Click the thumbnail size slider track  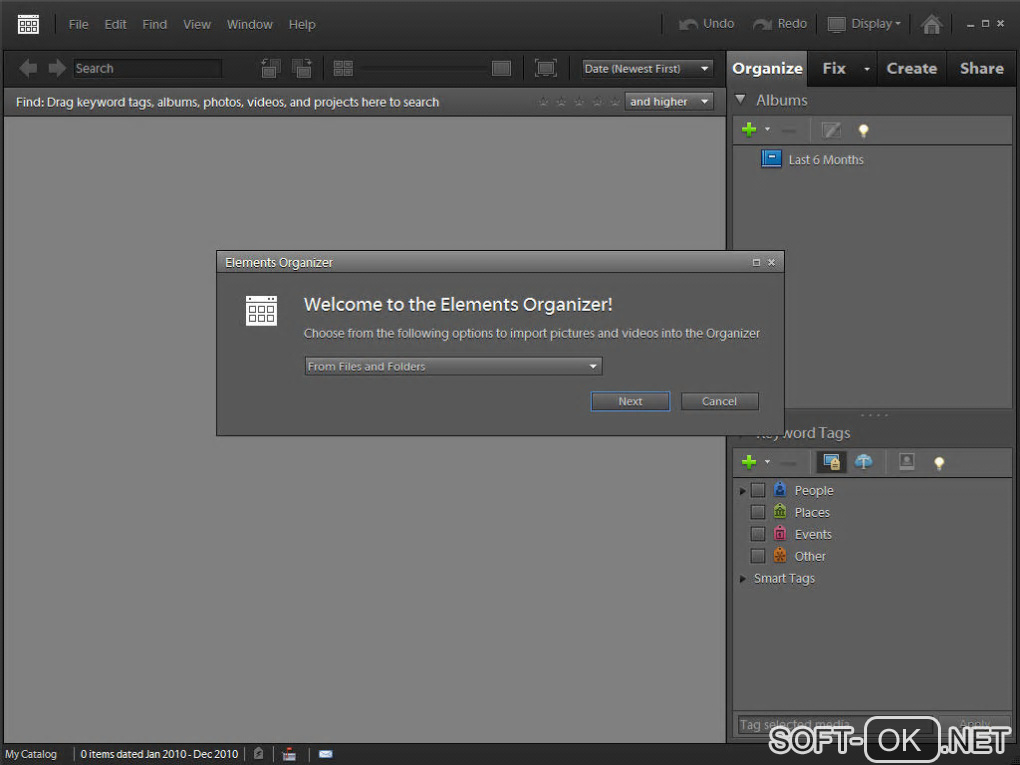click(x=423, y=68)
